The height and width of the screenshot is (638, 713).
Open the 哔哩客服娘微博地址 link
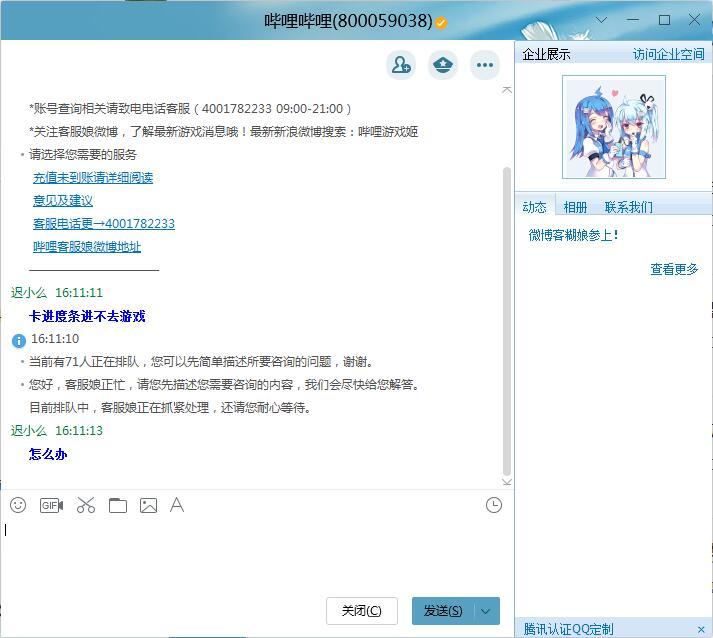pos(87,247)
